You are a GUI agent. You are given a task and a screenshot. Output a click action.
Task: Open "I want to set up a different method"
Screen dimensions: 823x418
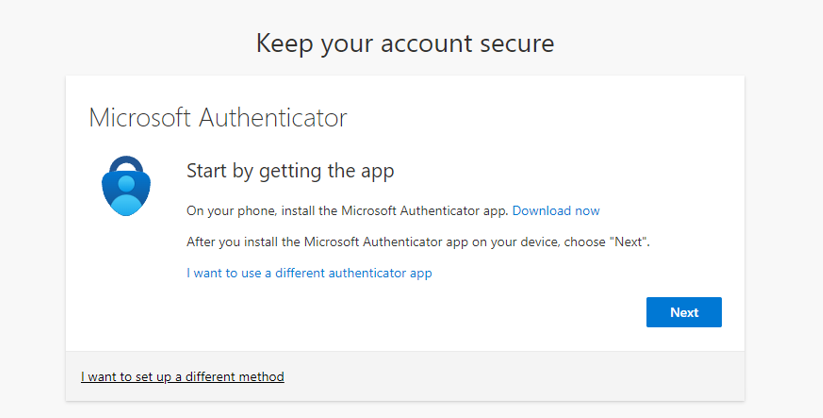(x=182, y=377)
